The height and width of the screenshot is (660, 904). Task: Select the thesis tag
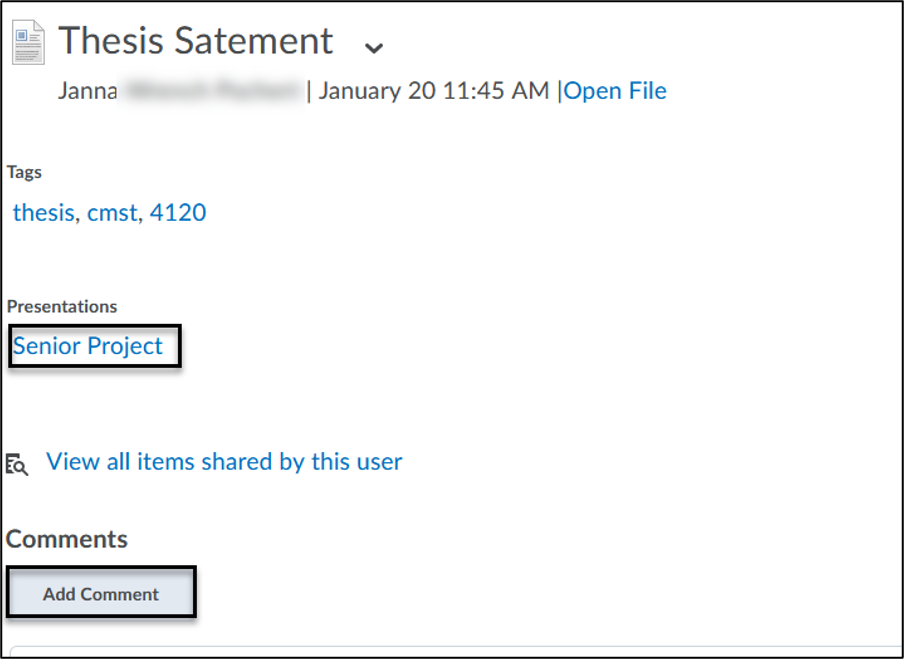click(x=43, y=212)
